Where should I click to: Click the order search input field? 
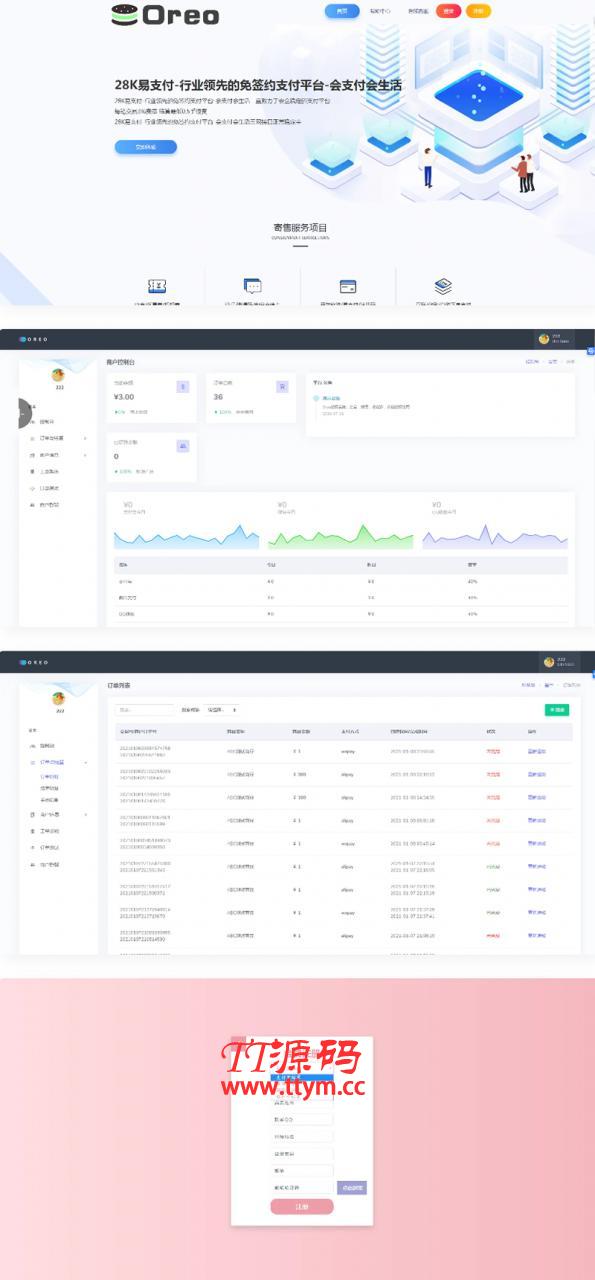145,710
